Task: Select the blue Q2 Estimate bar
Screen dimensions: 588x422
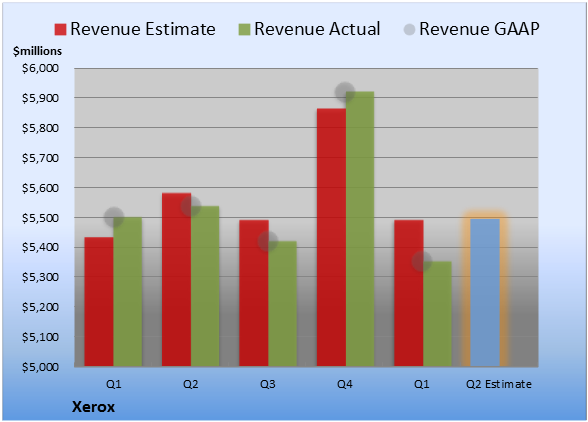Action: coord(485,293)
